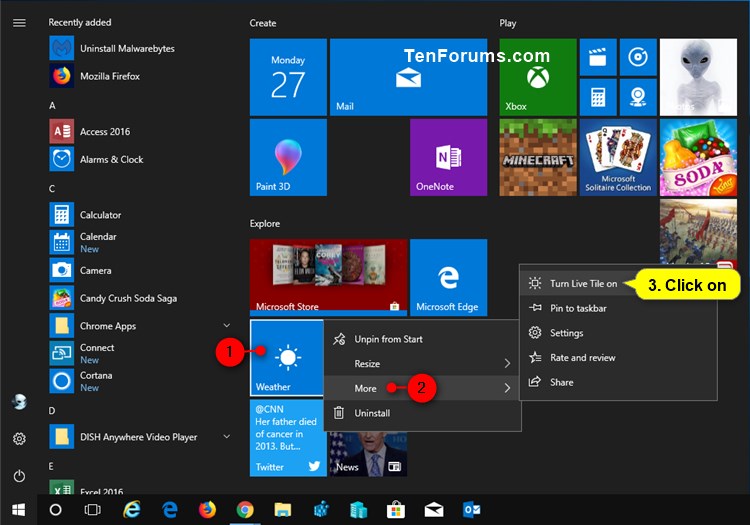Open the Microsoft Edge tile
The height and width of the screenshot is (525, 750).
448,277
